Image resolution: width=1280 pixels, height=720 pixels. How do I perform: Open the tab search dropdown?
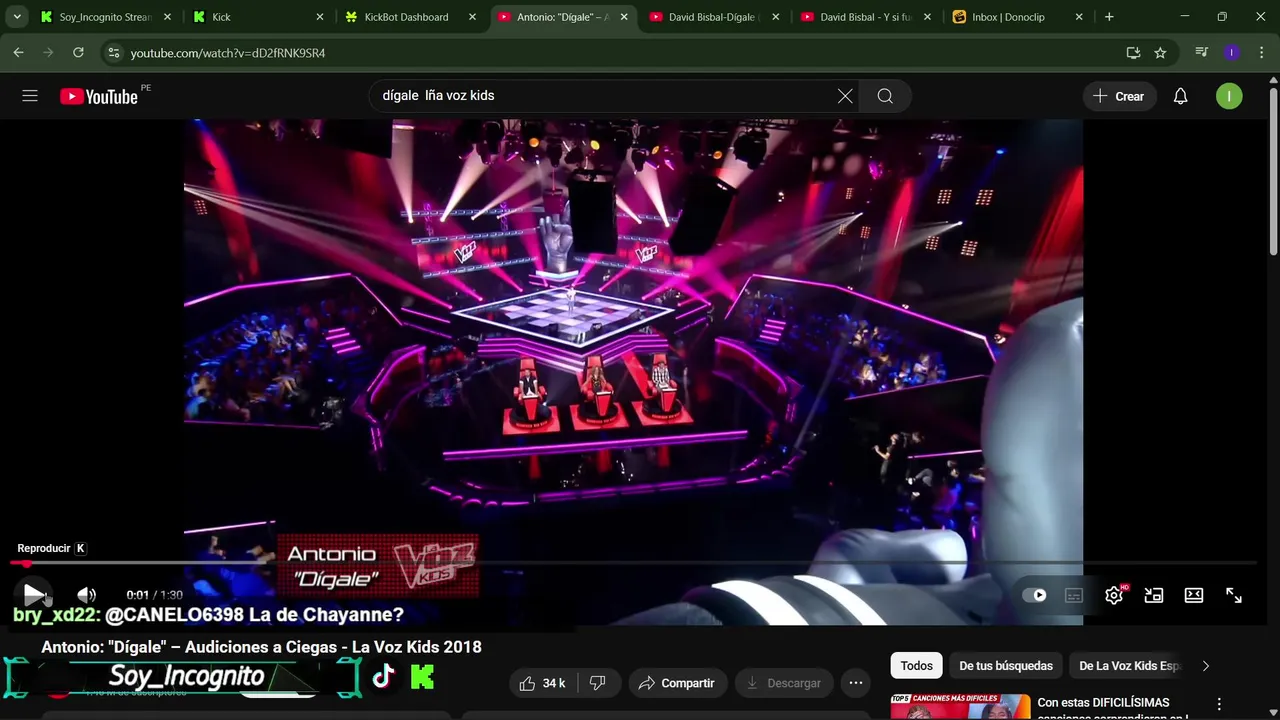coord(17,17)
